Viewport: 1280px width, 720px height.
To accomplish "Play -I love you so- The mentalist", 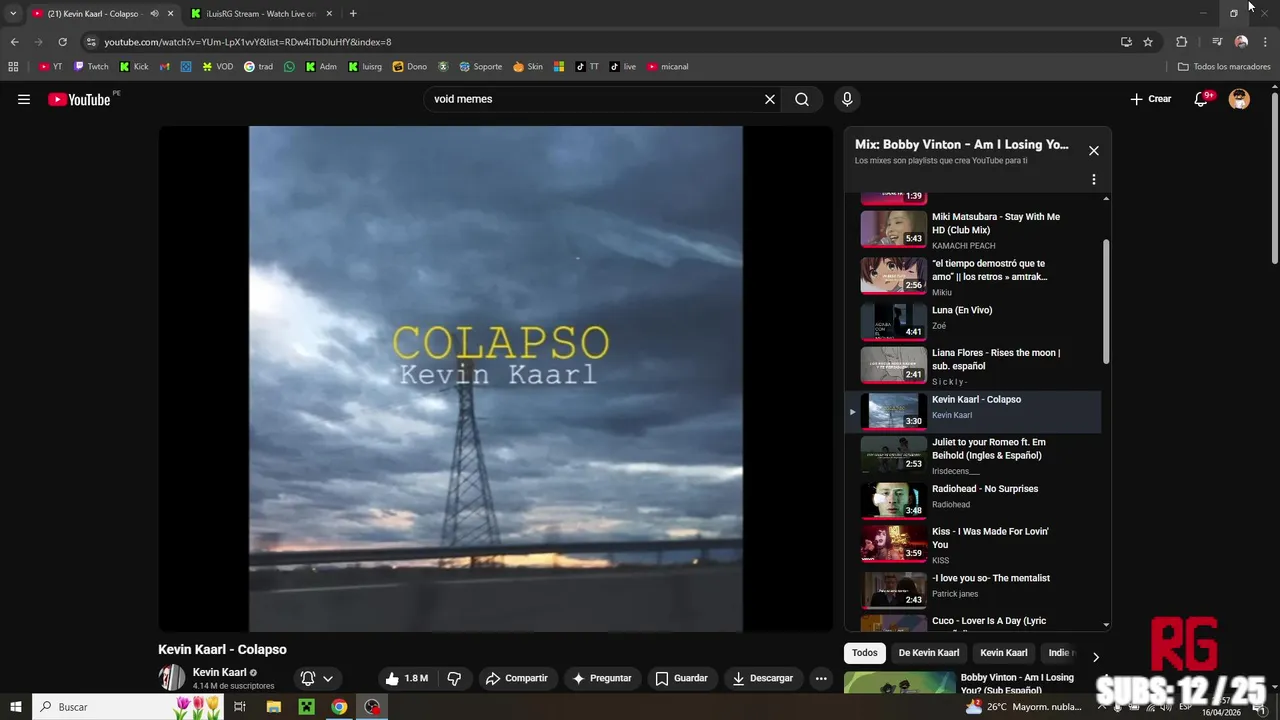I will [x=973, y=589].
